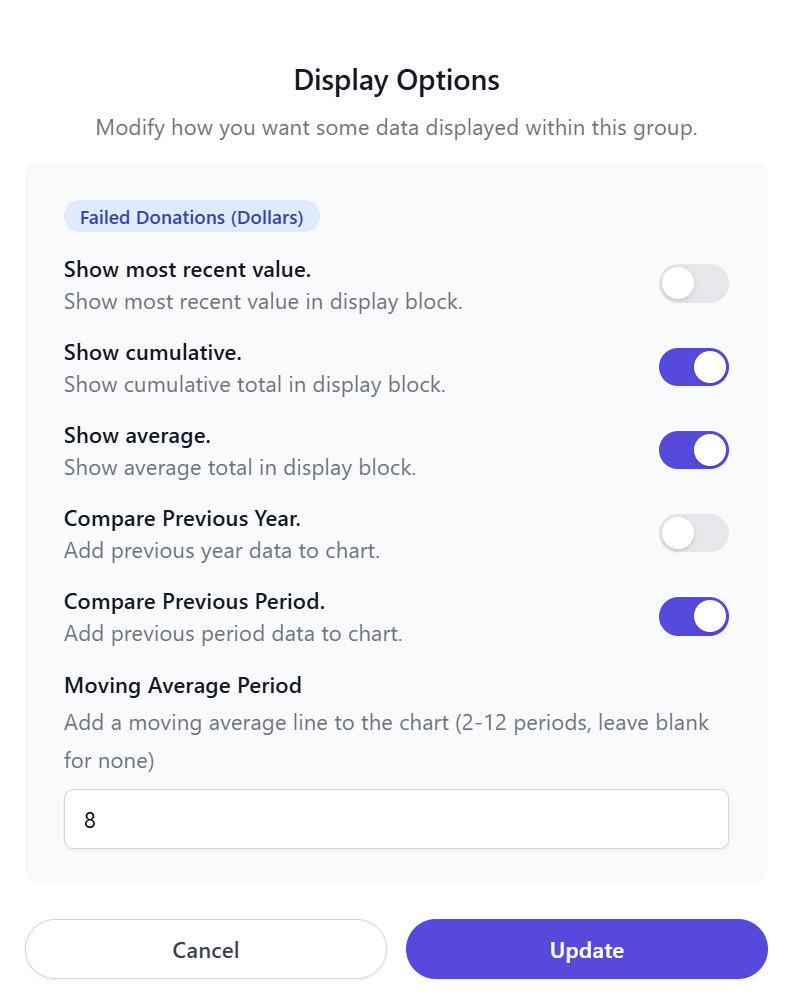Click the Failed Donations (Dollars) badge
Screen dimensions: 792x1002
coord(191,217)
